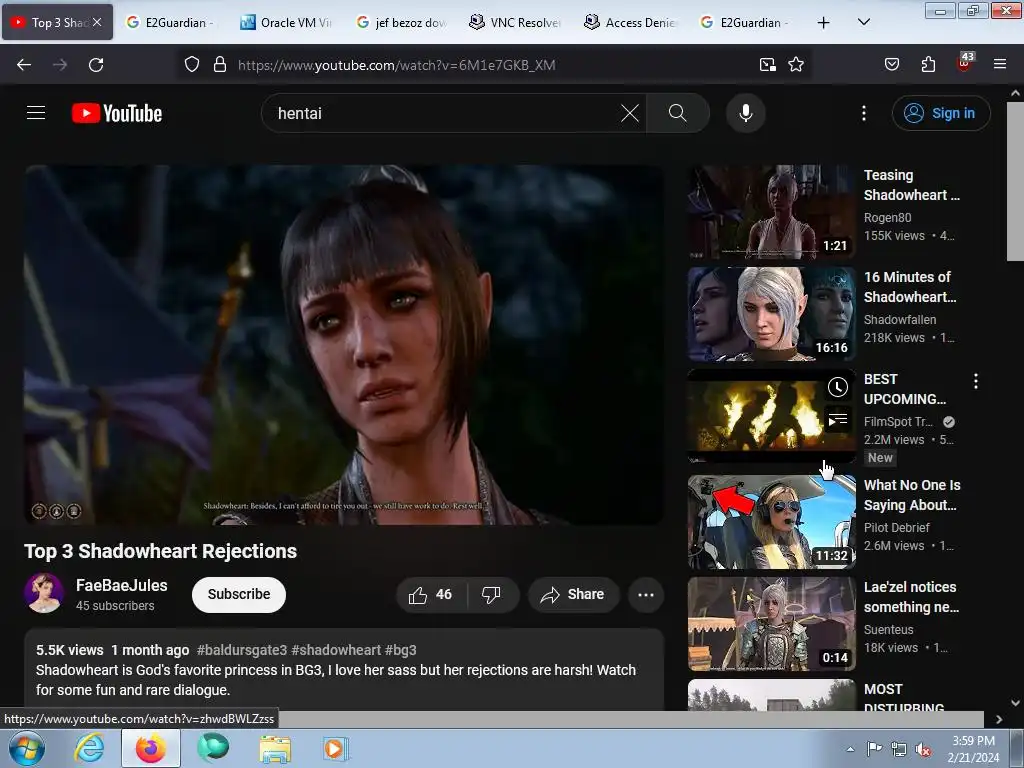The width and height of the screenshot is (1024, 768).
Task: Open Lae'zel notices something video thumbnail
Action: (x=771, y=624)
